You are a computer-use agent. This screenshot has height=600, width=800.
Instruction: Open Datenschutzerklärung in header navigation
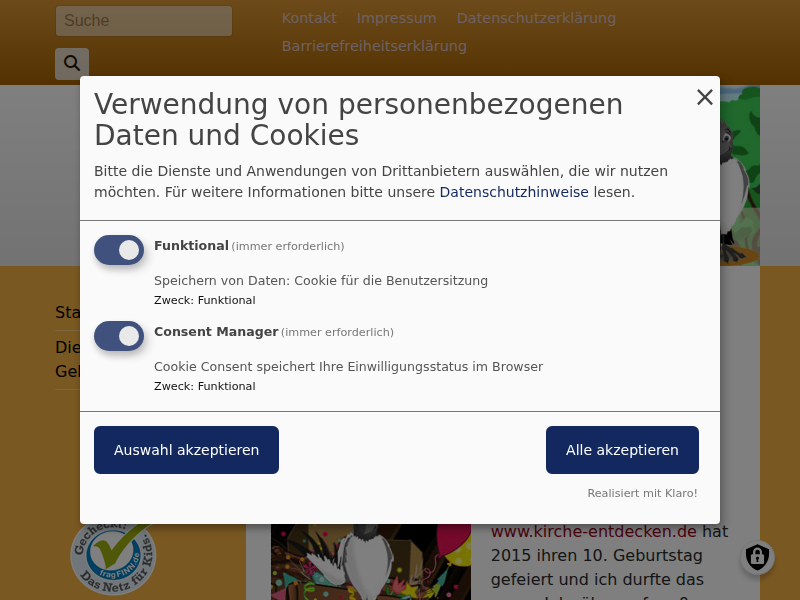536,18
